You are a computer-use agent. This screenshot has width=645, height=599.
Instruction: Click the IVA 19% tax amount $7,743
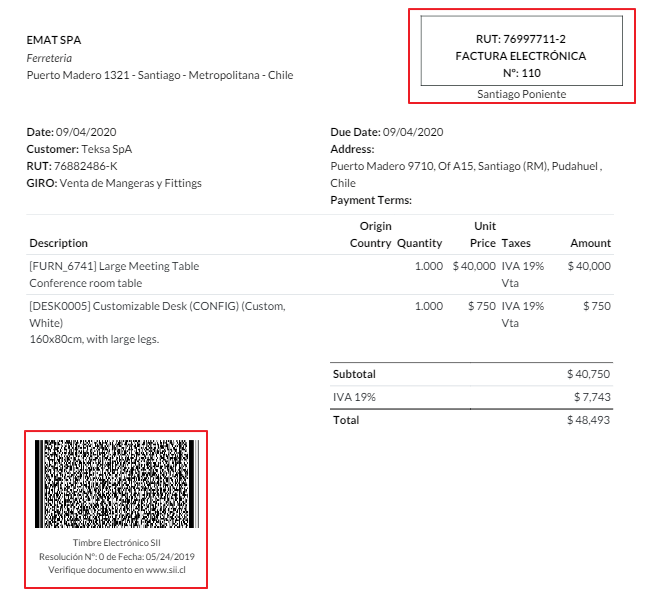coord(592,397)
